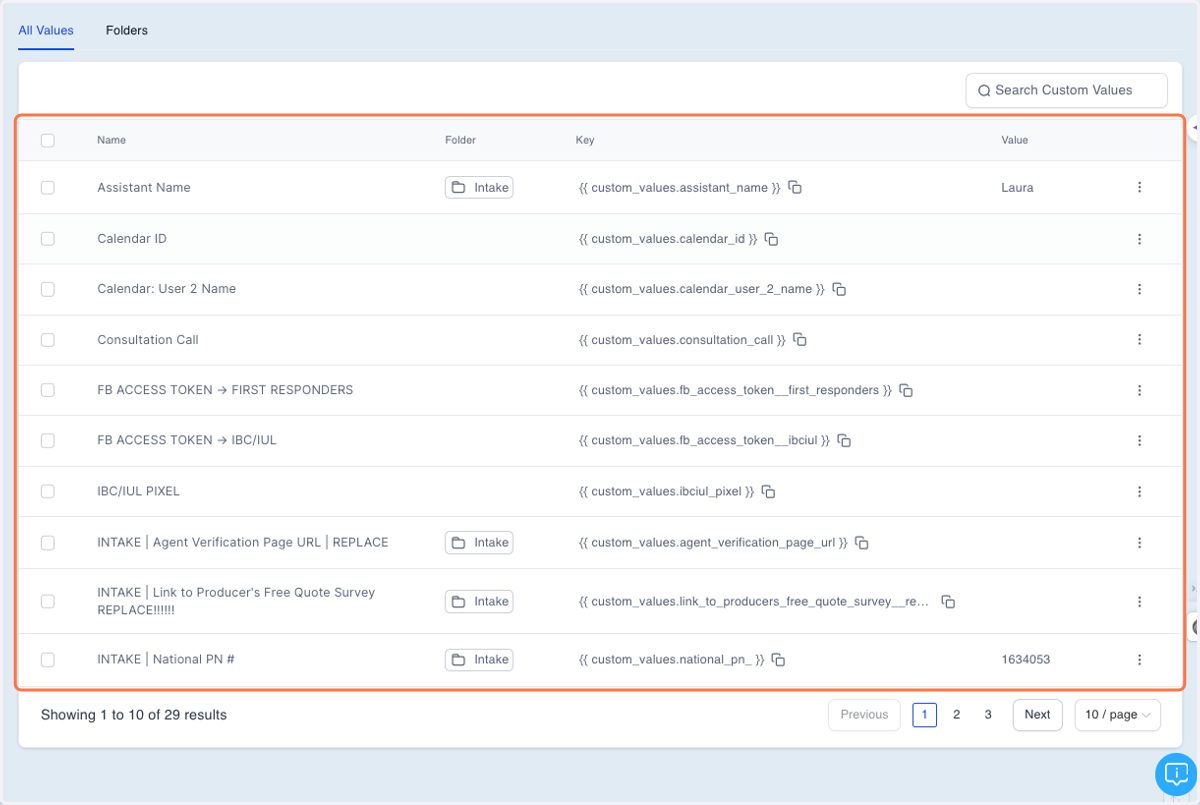Focus the Search Custom Values field
Screen dimensions: 1200x805
pos(1066,90)
